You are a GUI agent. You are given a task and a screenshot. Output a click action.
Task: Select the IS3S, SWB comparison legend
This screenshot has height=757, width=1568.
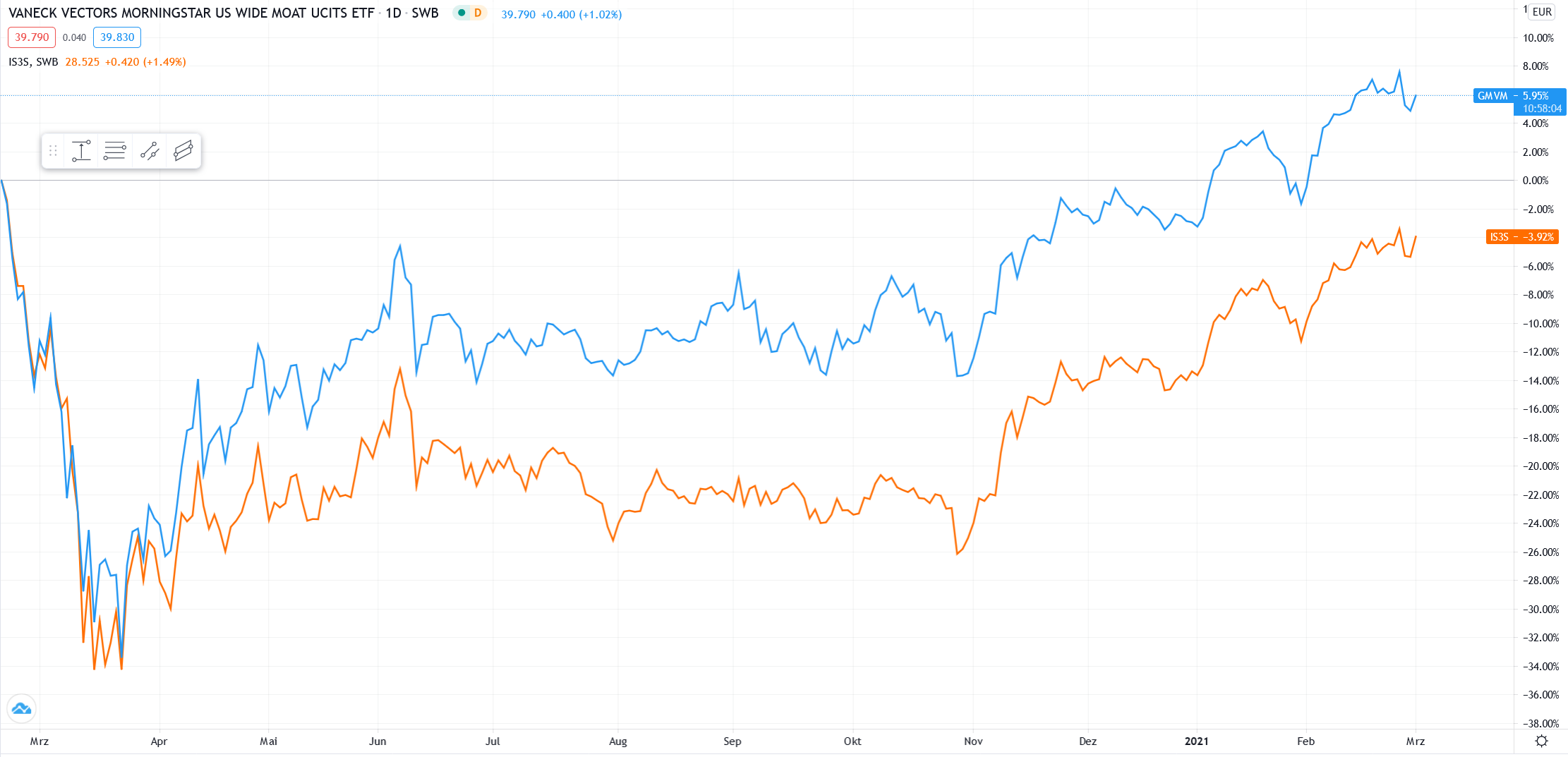point(33,62)
